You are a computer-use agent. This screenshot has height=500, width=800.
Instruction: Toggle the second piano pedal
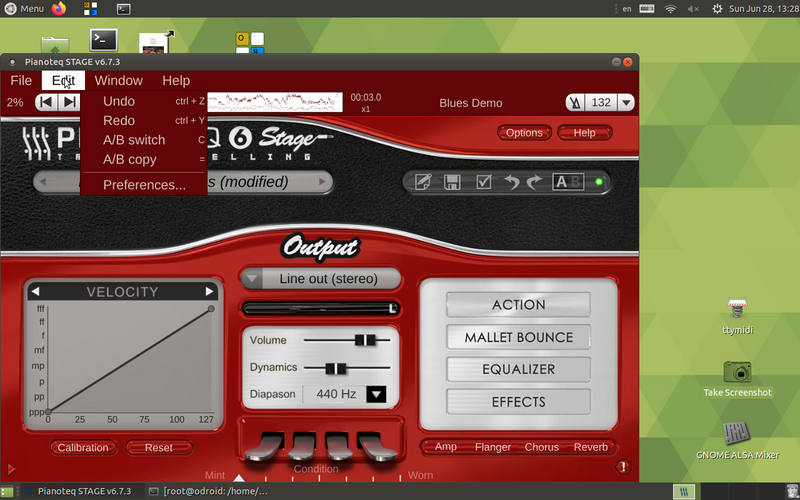point(302,446)
